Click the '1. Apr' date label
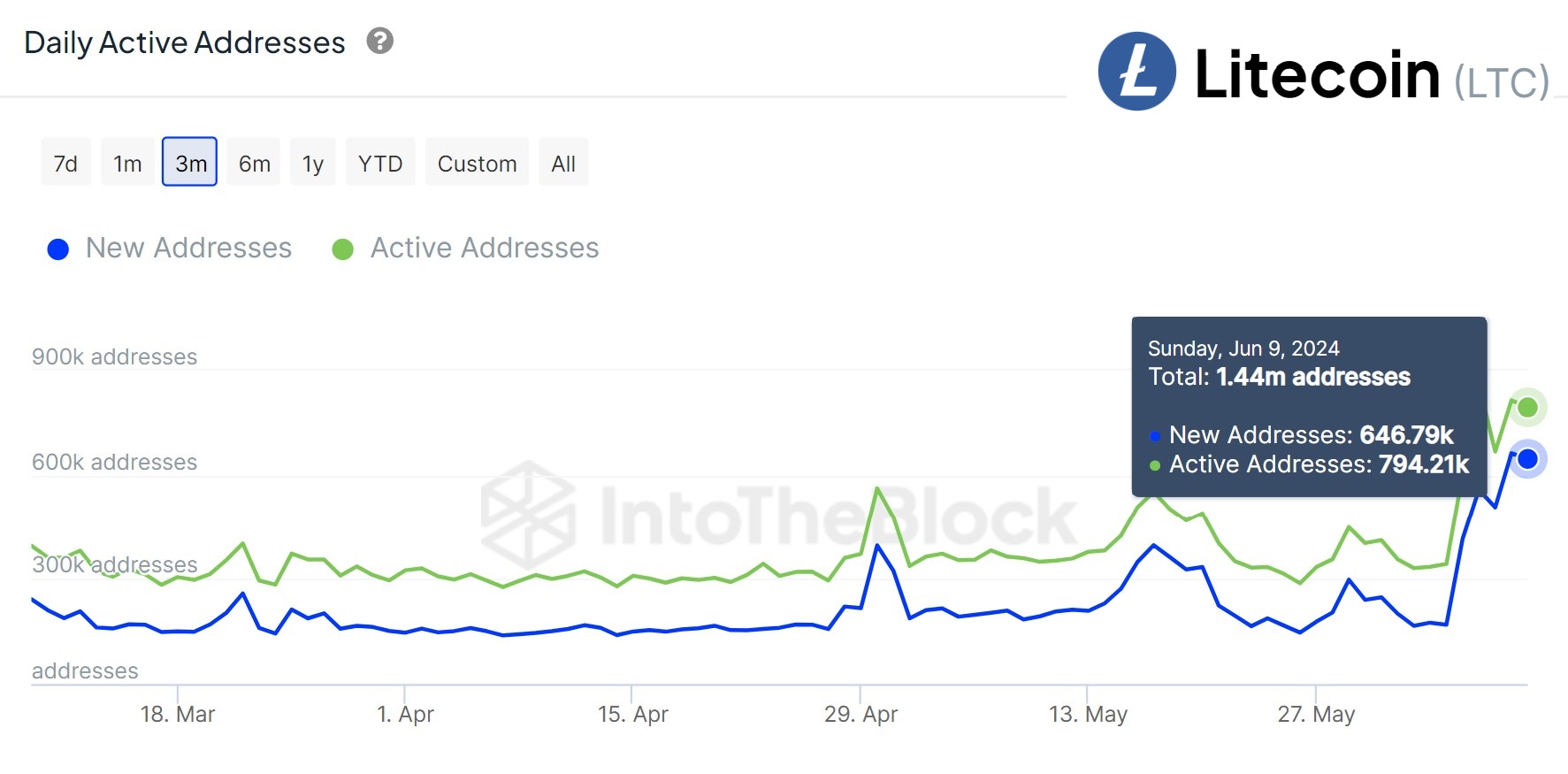This screenshot has height=774, width=1568. [x=405, y=714]
